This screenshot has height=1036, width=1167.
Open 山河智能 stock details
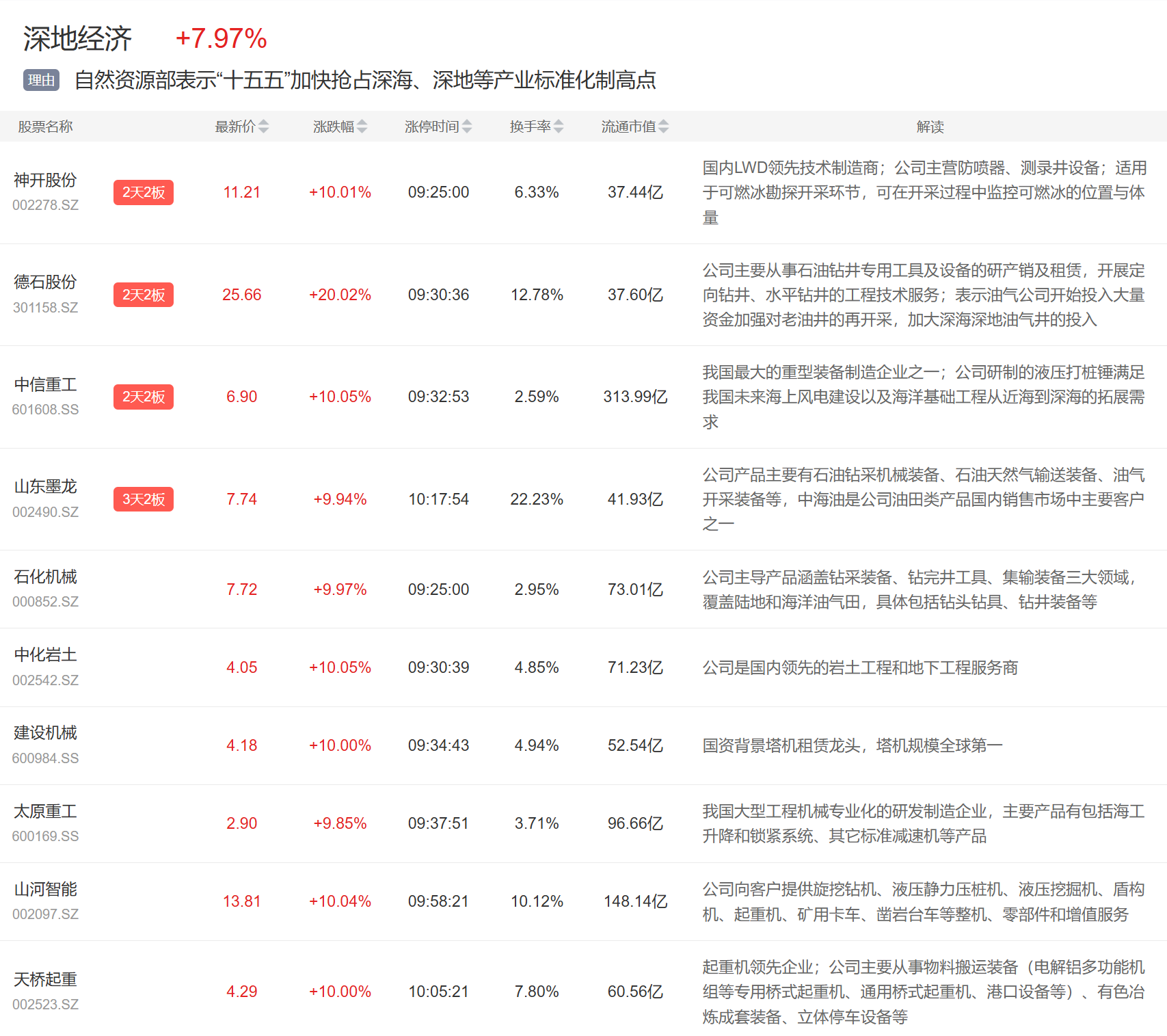click(x=45, y=890)
